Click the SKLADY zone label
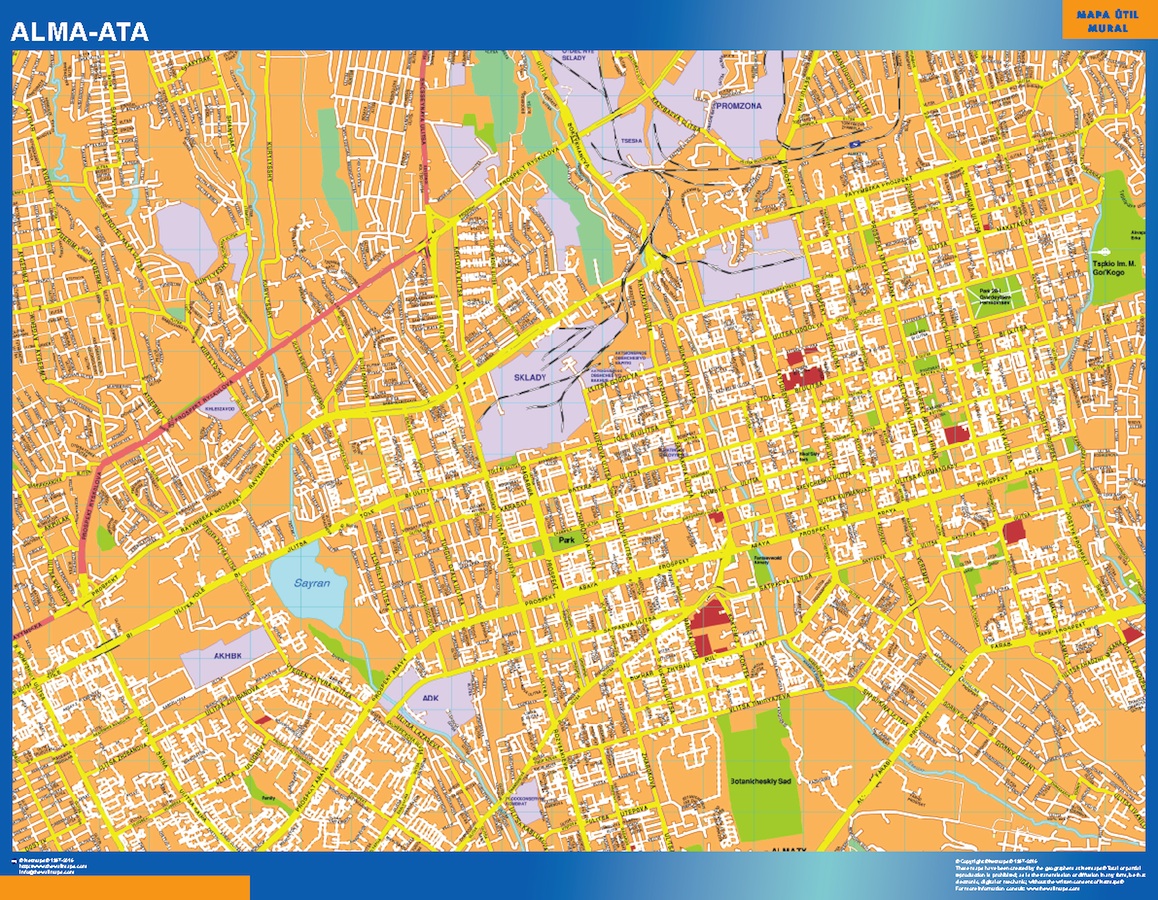This screenshot has height=900, width=1158. click(530, 377)
